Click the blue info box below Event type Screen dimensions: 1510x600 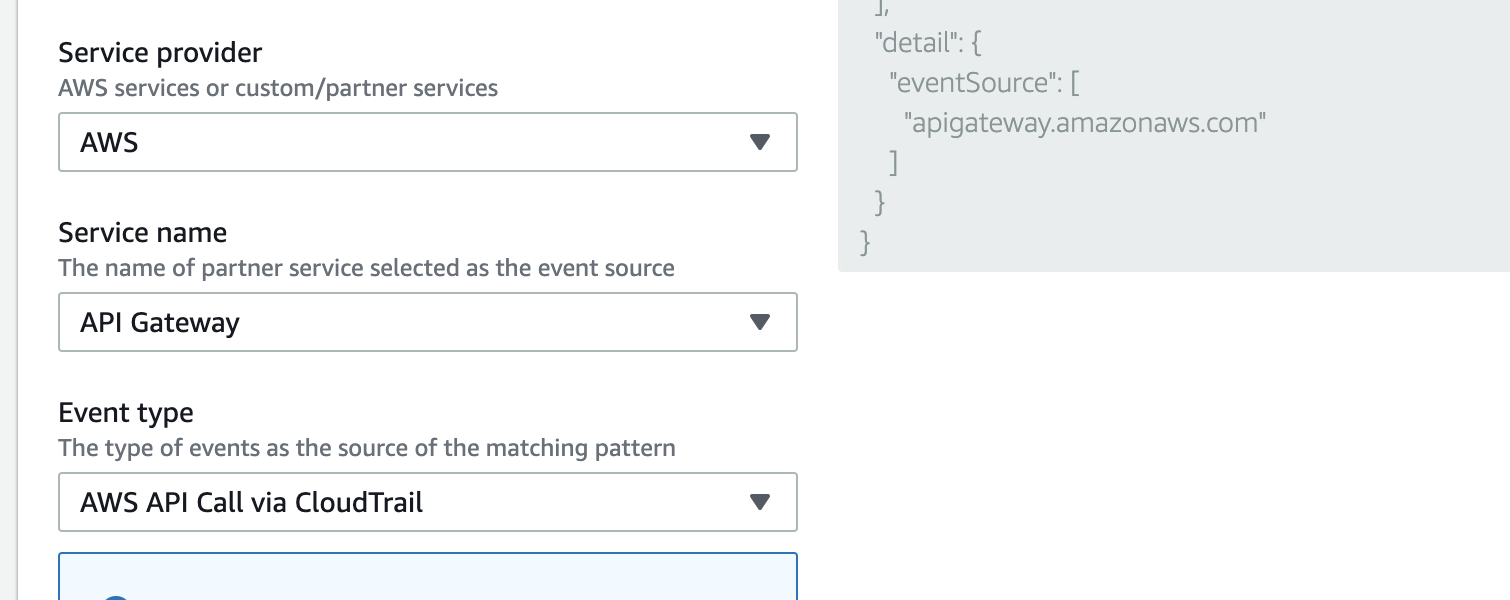pyautogui.click(x=427, y=578)
